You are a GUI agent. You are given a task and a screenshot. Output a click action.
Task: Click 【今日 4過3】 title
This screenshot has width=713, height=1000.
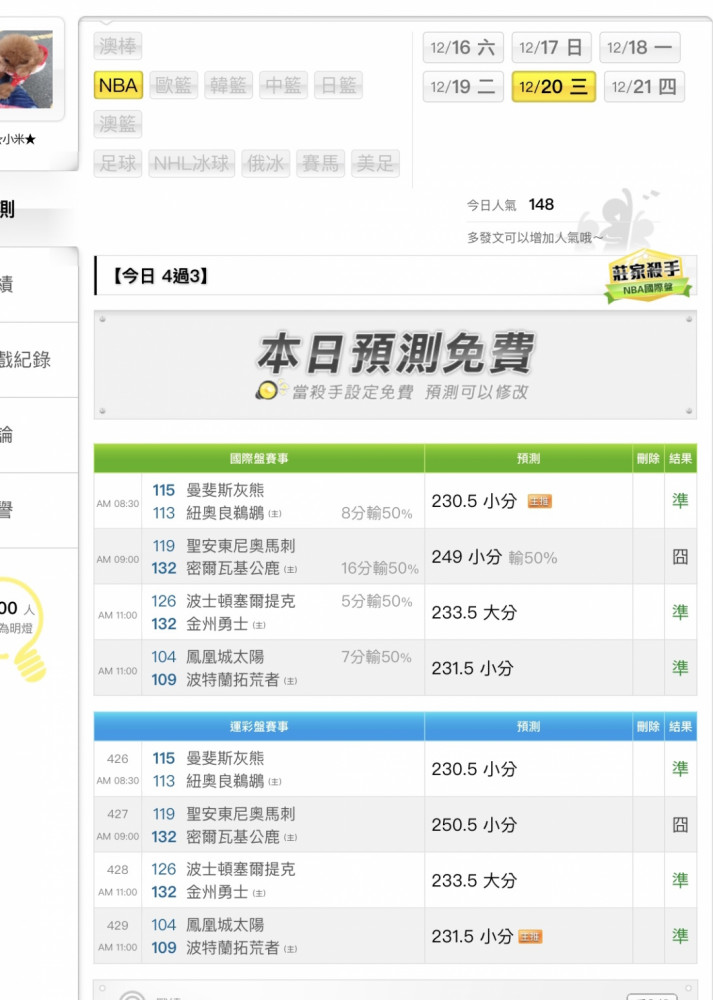161,276
